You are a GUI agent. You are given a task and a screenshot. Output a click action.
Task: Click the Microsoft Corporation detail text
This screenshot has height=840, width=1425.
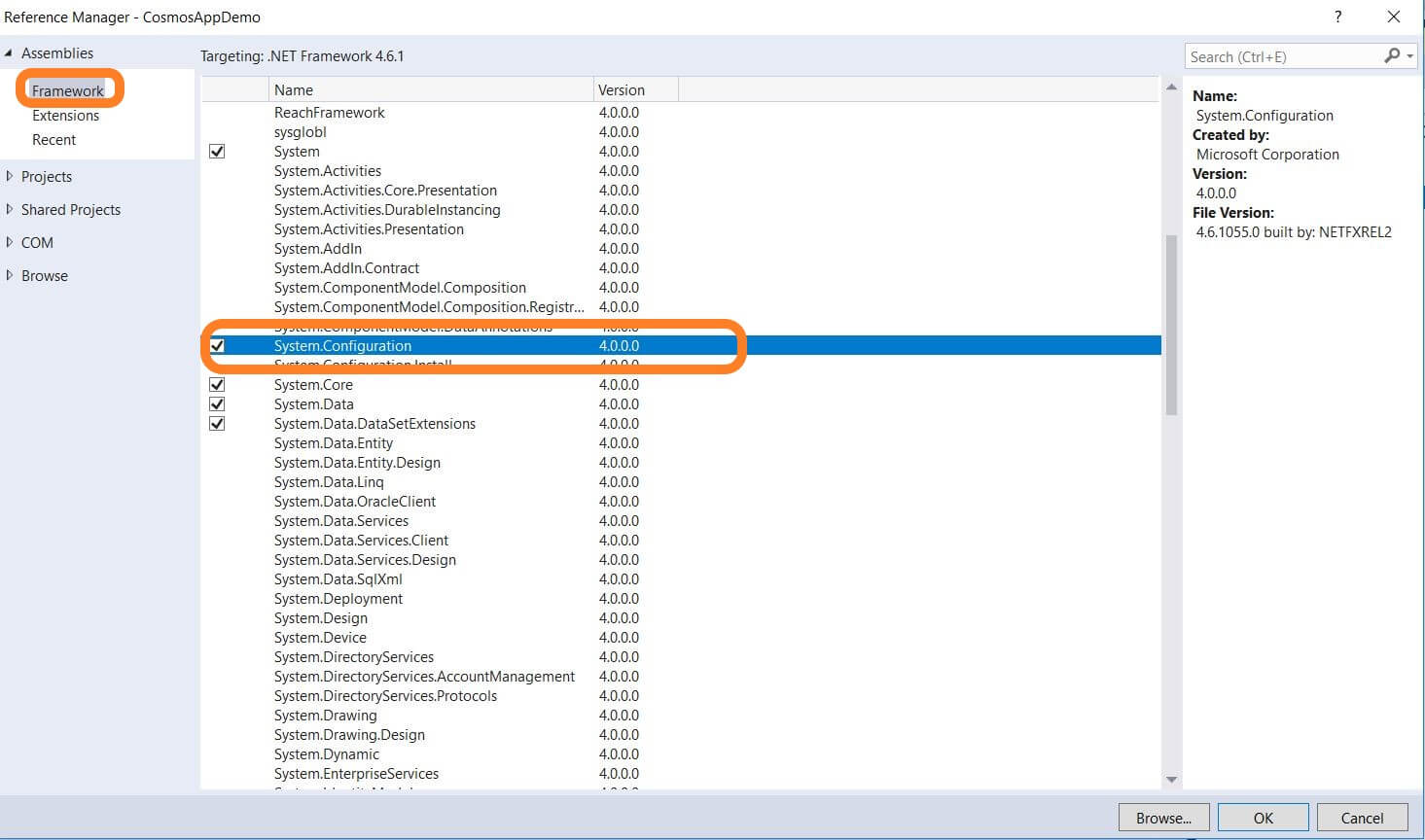(x=1267, y=155)
